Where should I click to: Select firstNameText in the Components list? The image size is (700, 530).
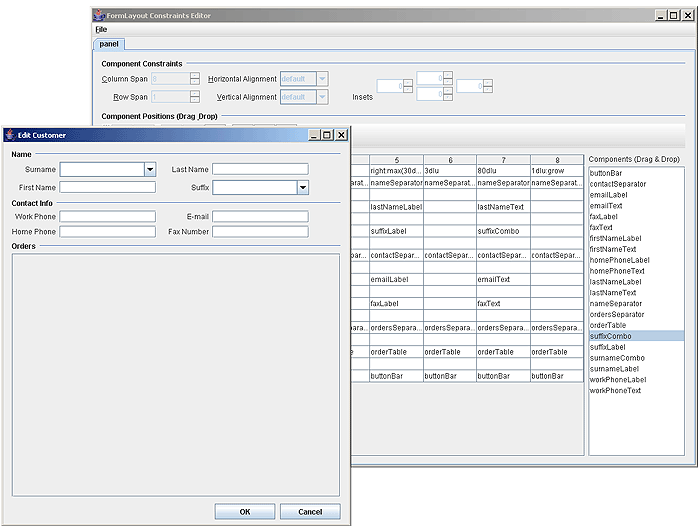[637, 249]
